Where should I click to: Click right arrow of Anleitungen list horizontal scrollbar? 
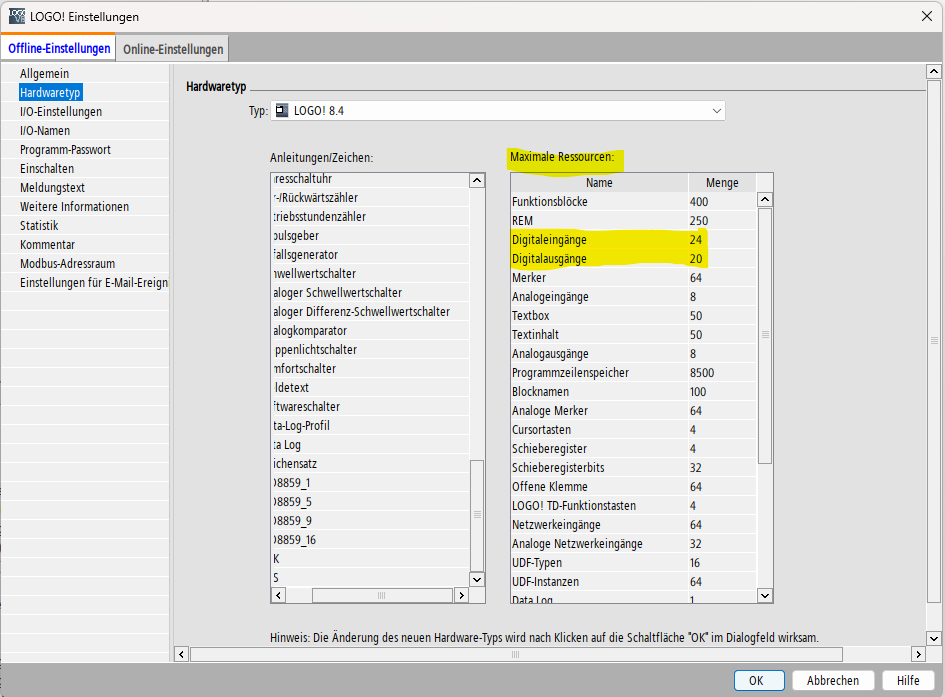(461, 595)
